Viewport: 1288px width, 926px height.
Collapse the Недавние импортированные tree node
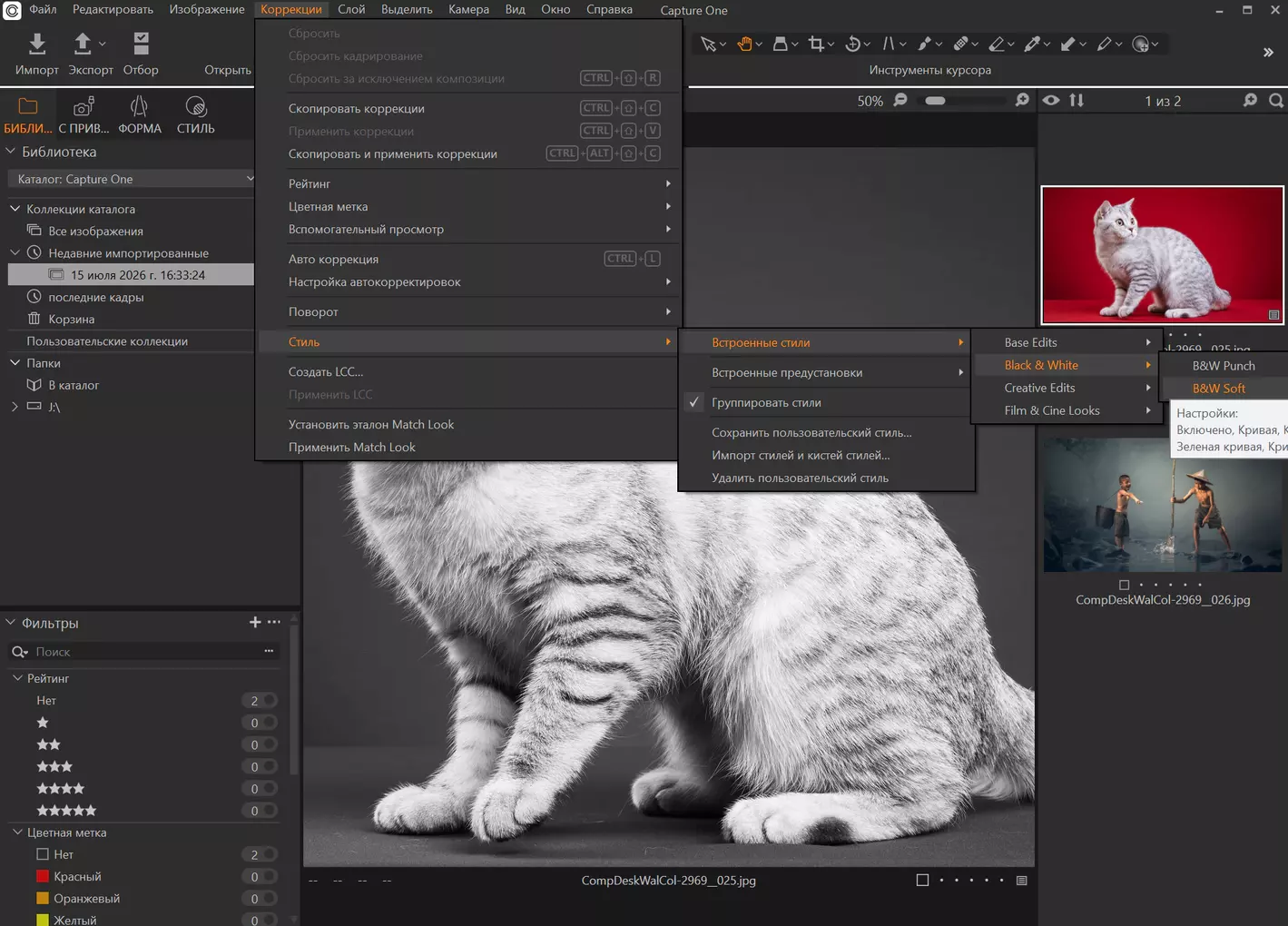pyautogui.click(x=15, y=252)
